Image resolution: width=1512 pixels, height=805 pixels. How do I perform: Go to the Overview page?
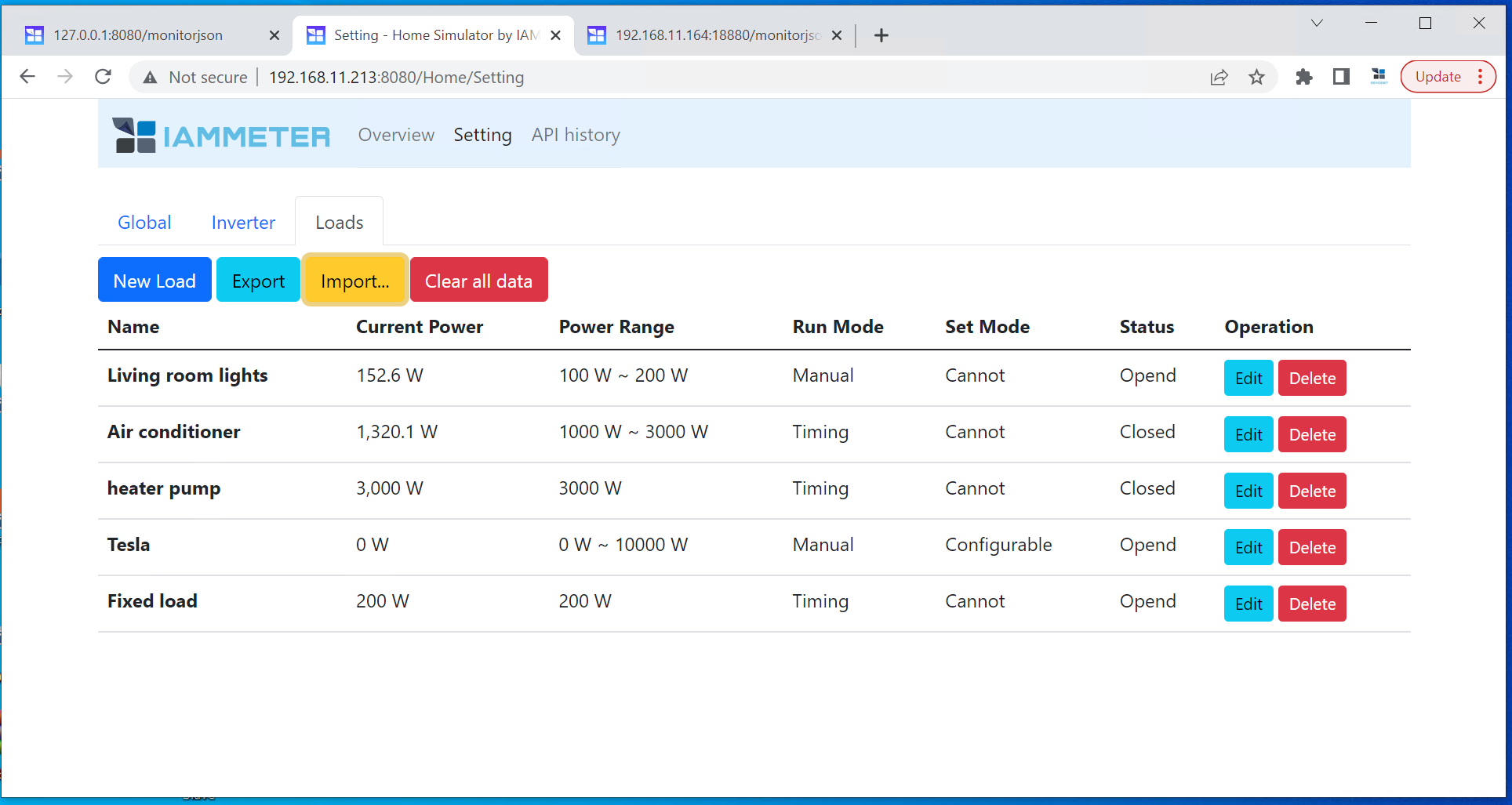tap(396, 136)
